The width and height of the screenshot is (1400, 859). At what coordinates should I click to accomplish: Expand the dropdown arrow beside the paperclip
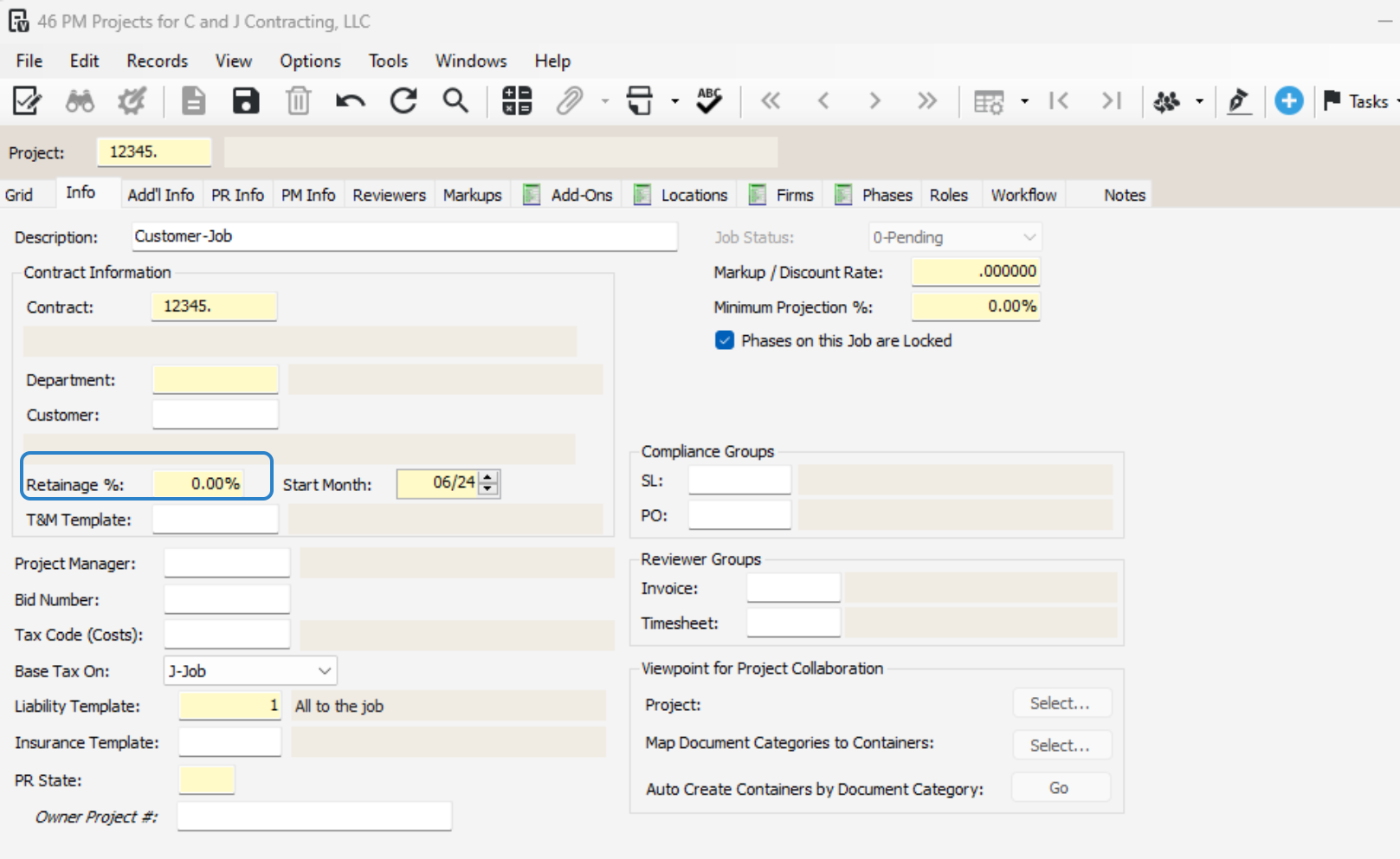click(x=604, y=101)
